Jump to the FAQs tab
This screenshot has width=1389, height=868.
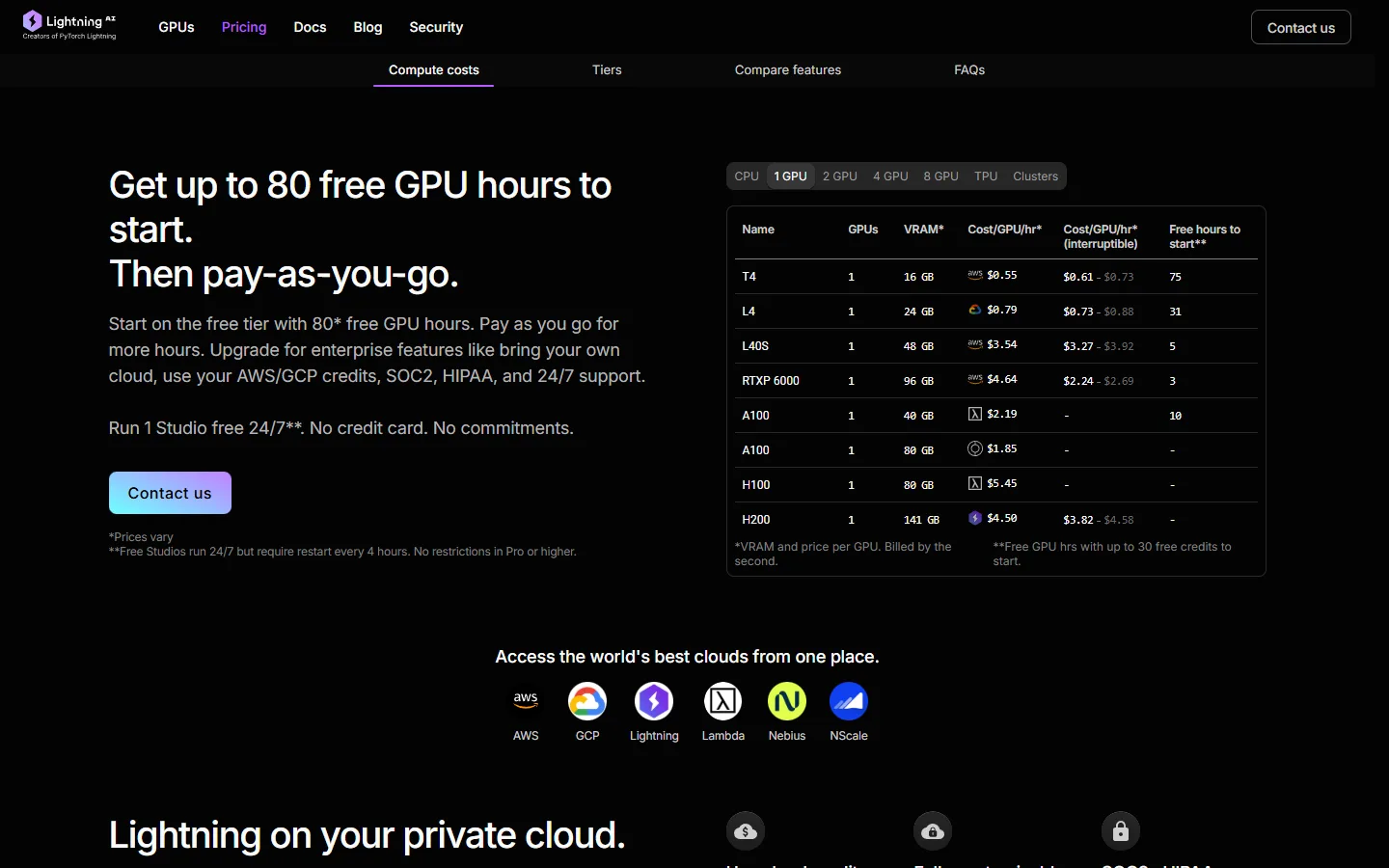coord(969,69)
